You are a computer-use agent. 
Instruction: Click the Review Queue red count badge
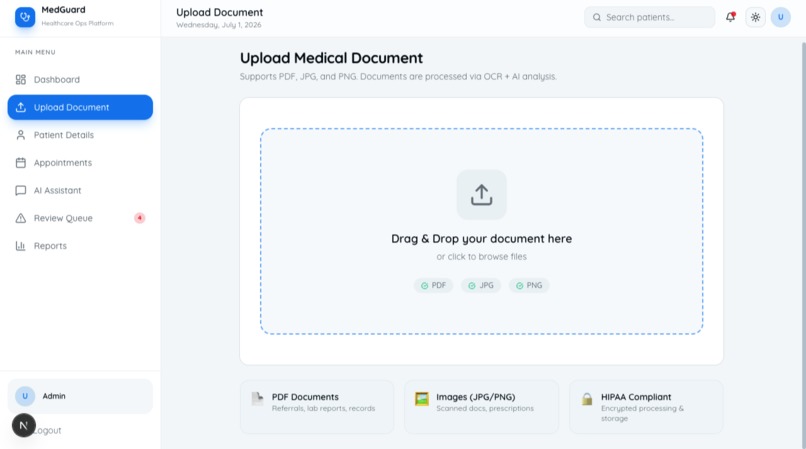coord(139,218)
